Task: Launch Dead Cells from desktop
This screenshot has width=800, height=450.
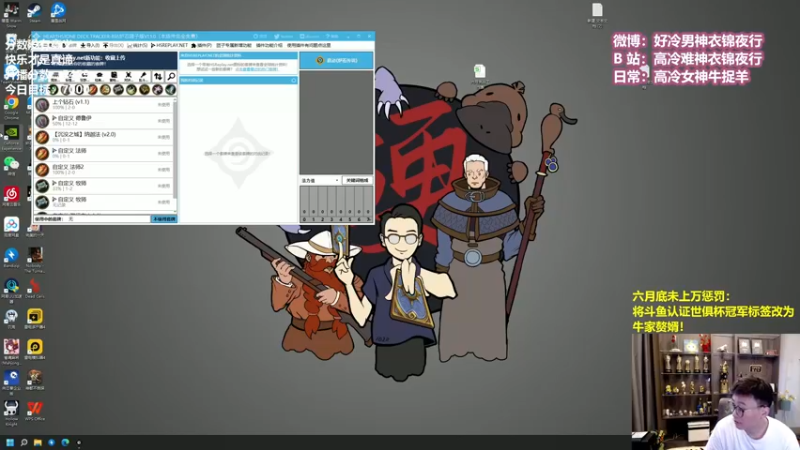Action: 35,288
